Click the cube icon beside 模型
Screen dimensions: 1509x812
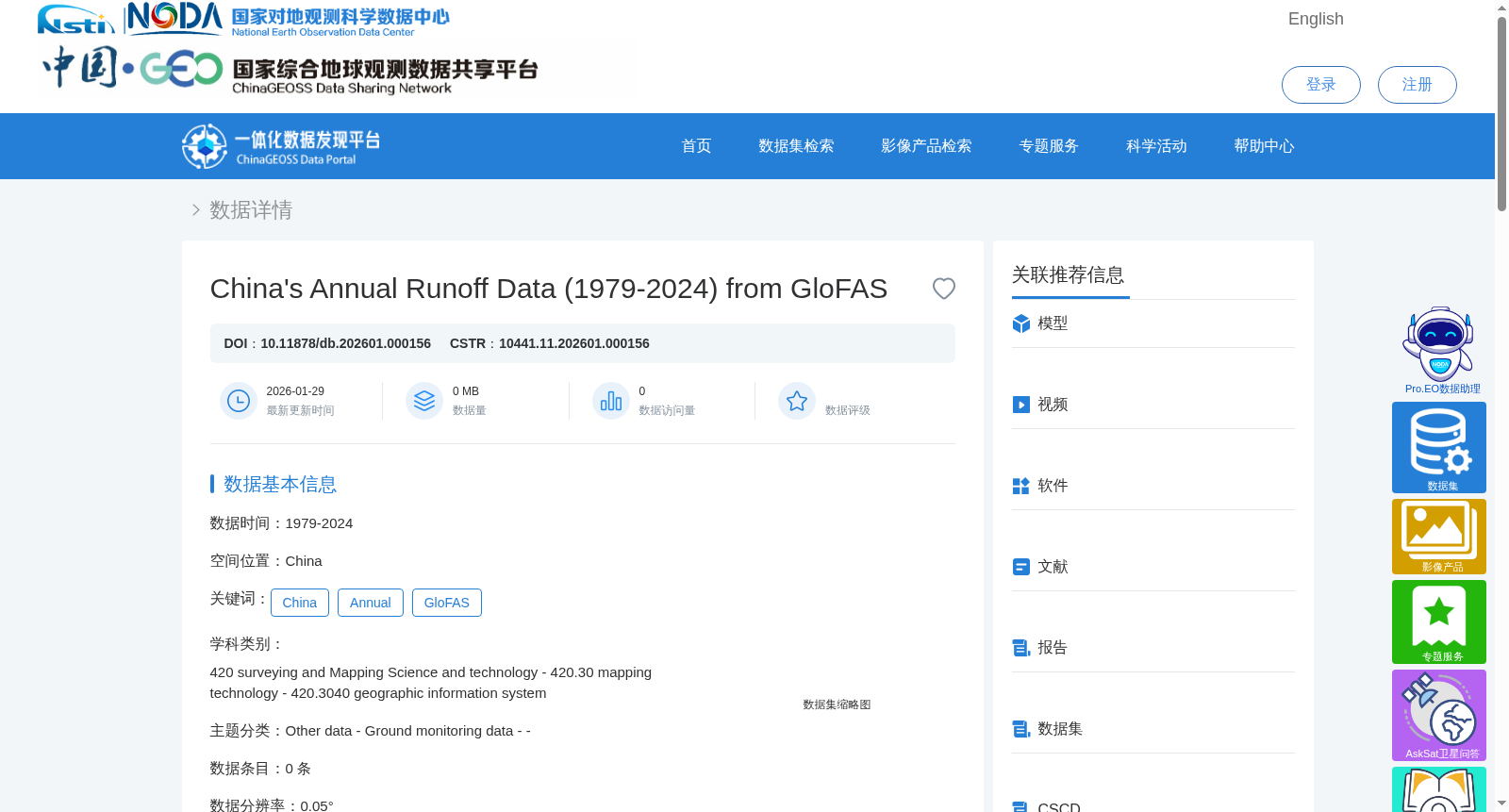[1021, 323]
